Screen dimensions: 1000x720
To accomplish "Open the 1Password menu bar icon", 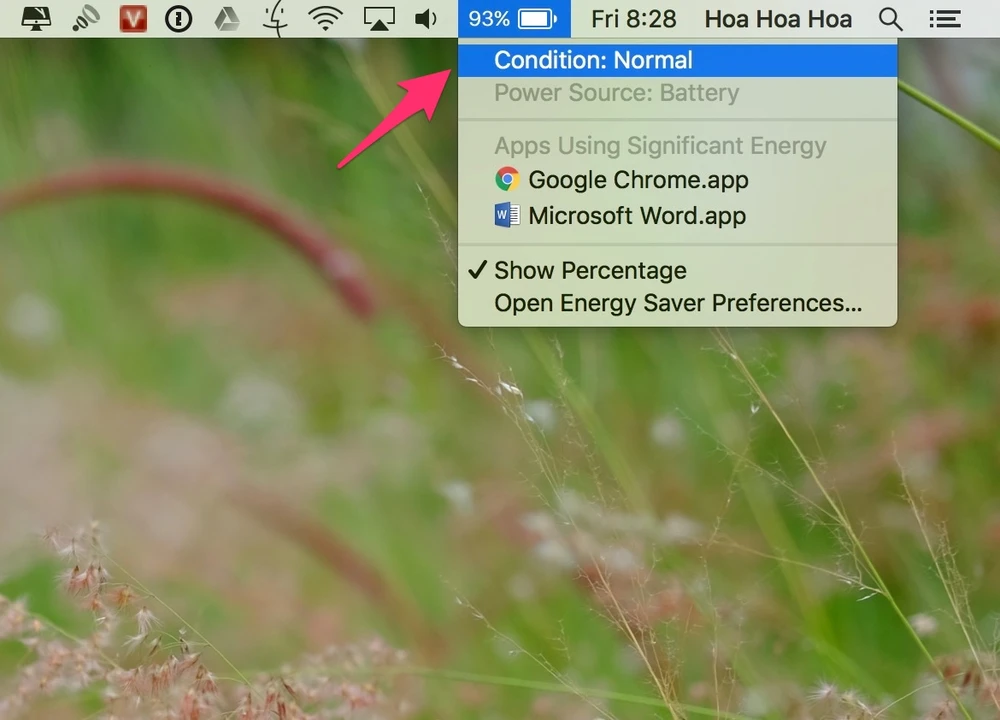I will (x=179, y=18).
